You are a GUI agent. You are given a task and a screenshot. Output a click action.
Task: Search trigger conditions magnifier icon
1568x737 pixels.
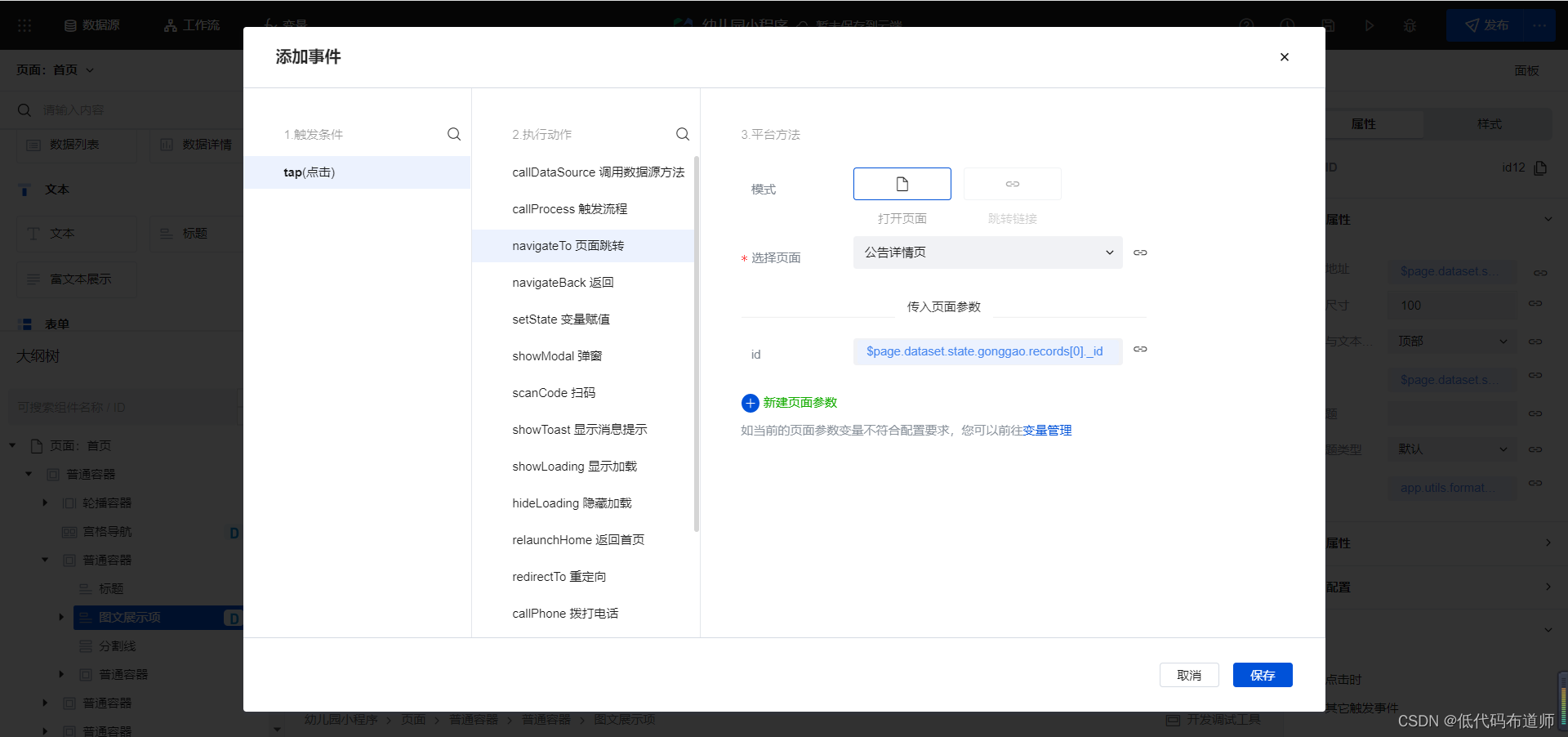454,134
